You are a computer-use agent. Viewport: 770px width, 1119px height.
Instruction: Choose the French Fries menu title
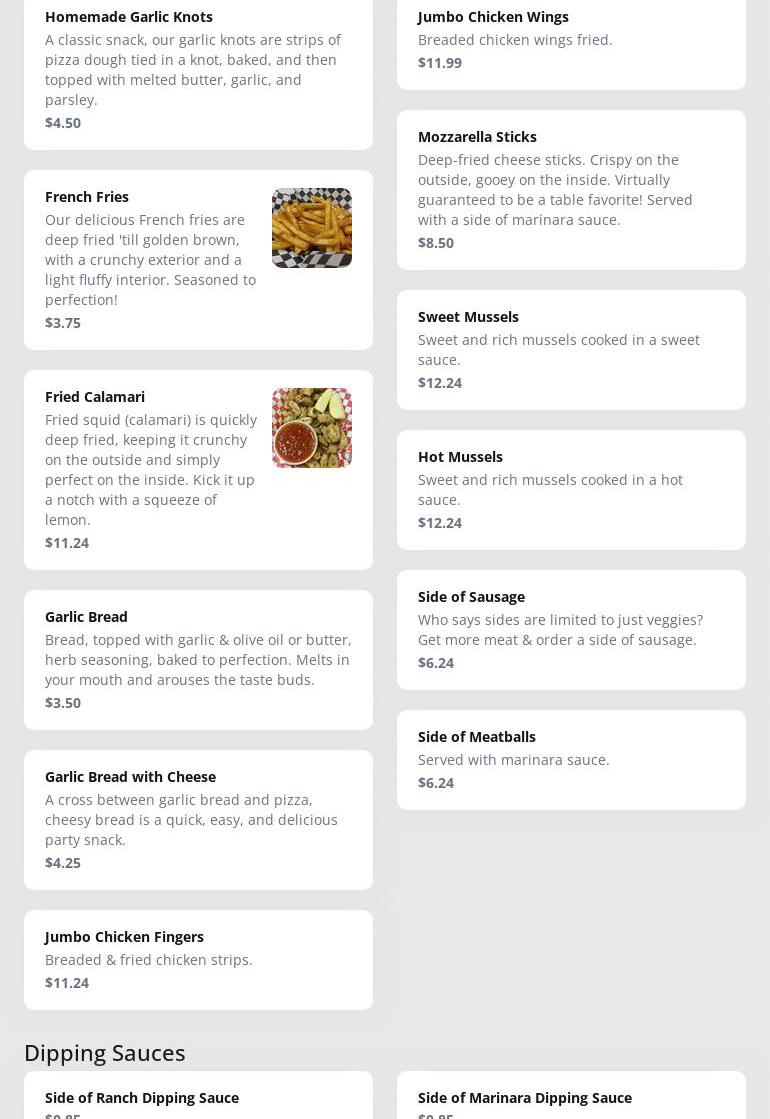coord(87,197)
